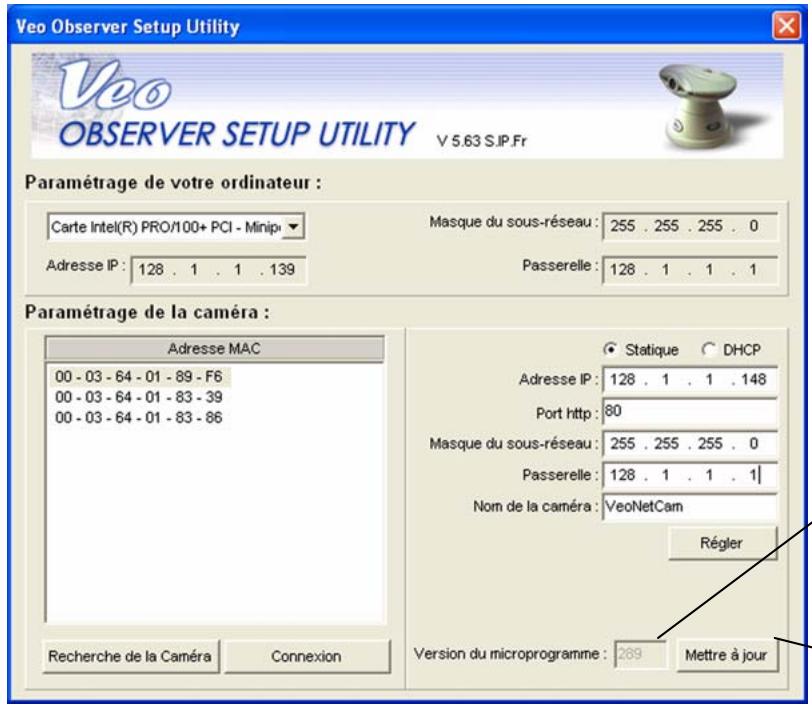Select MAC address 00-03-64-01-89-F6
Screen dimensions: 812x709
(x=139, y=377)
